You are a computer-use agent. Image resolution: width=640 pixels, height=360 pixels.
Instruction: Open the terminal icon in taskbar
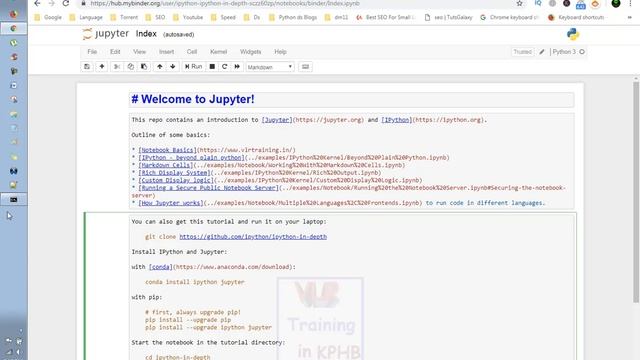pyautogui.click(x=13, y=200)
